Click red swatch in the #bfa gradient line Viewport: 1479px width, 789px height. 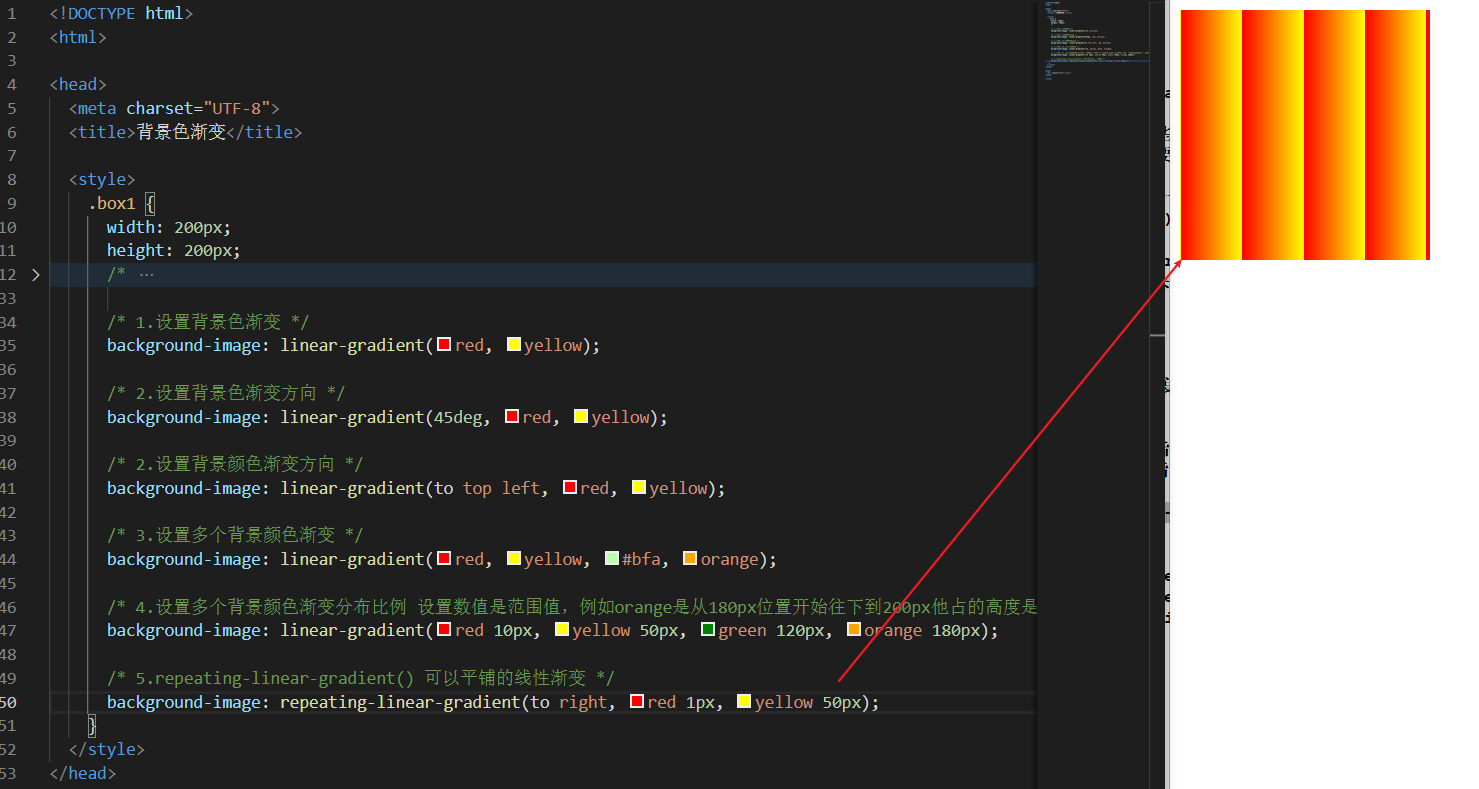point(444,559)
